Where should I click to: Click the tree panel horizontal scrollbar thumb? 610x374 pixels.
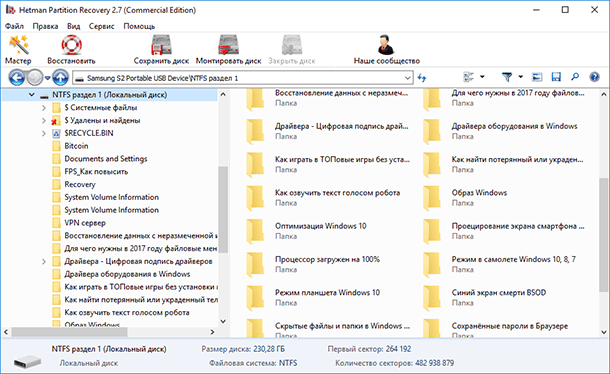[69, 332]
